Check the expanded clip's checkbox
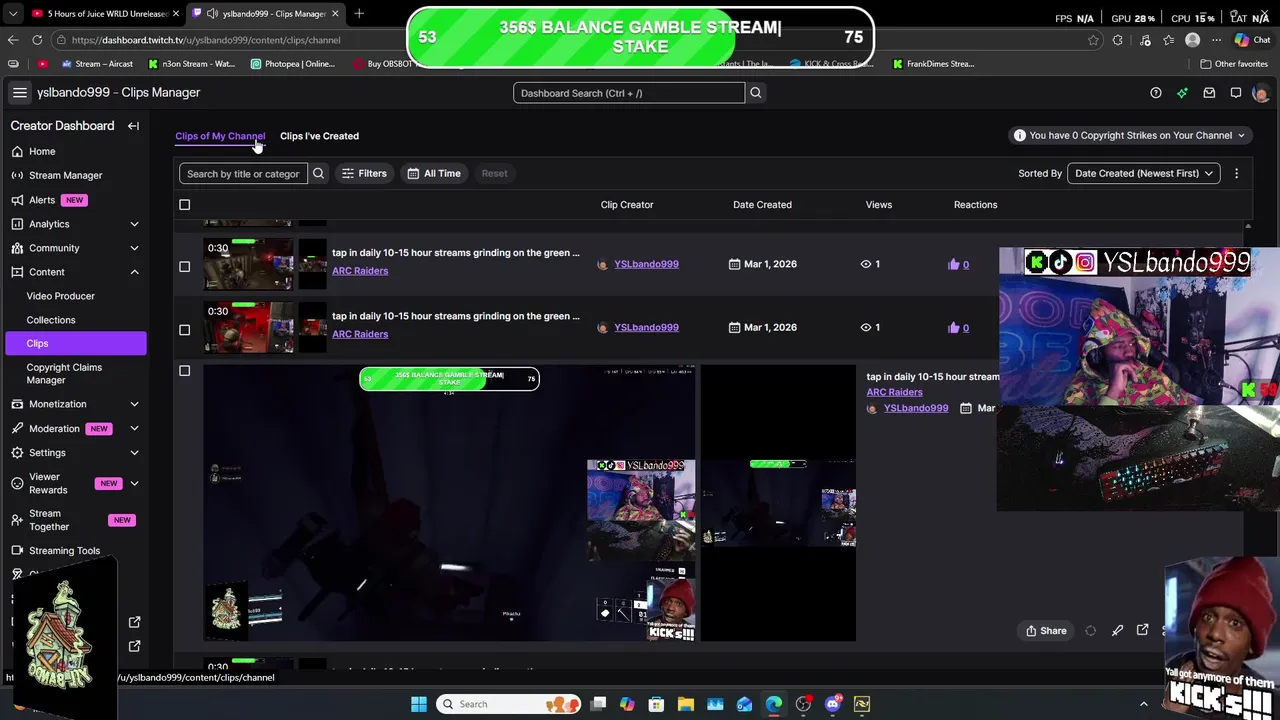Image resolution: width=1280 pixels, height=720 pixels. click(184, 371)
